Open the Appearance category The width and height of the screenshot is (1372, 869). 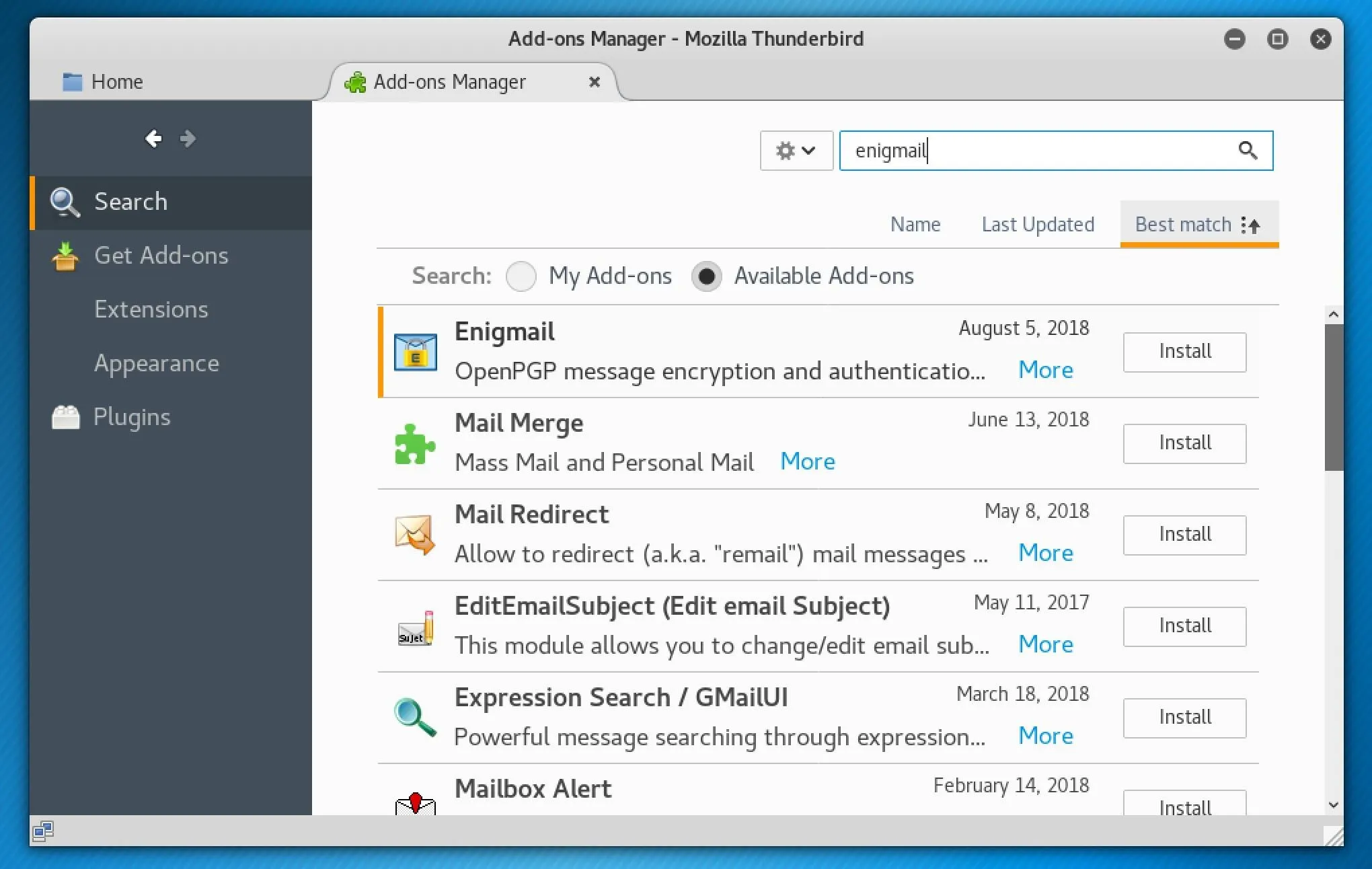click(171, 363)
